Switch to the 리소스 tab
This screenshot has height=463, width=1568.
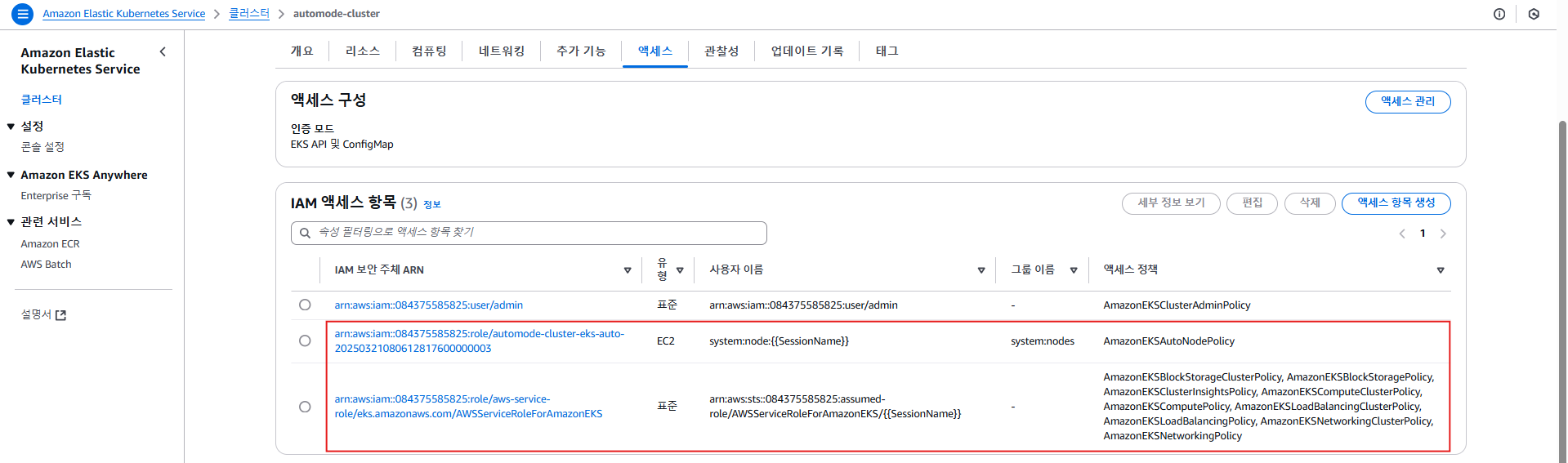(x=363, y=51)
